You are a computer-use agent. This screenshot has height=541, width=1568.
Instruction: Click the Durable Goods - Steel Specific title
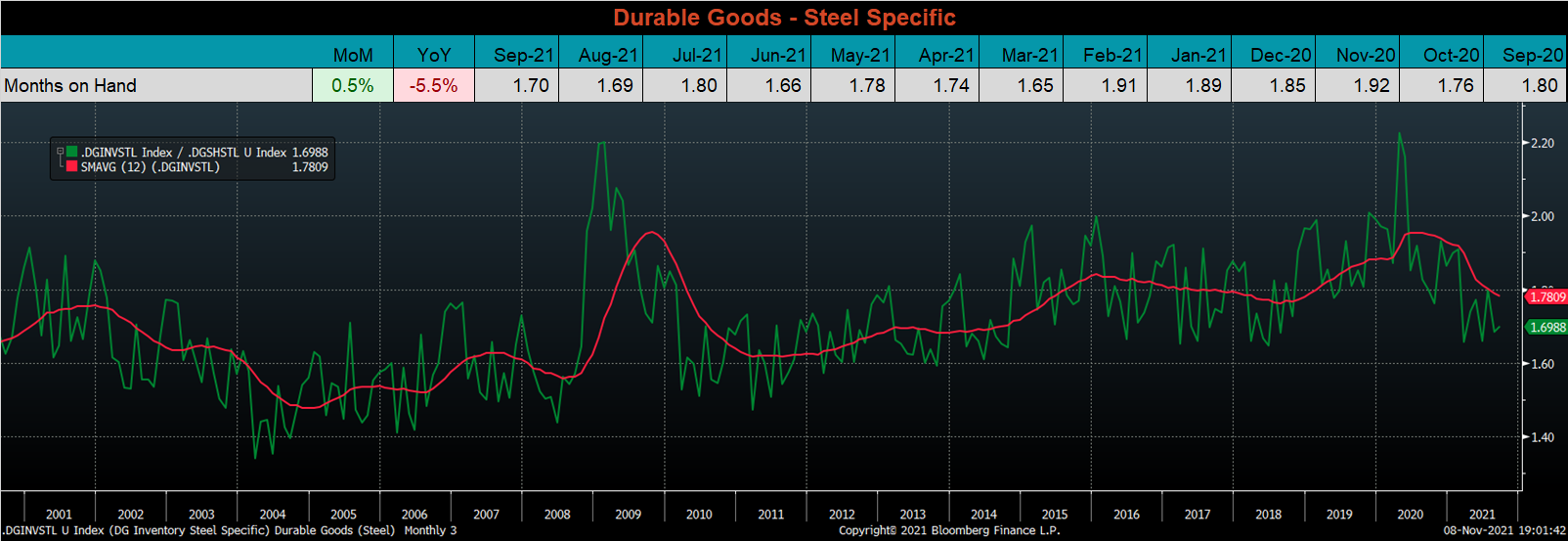[x=784, y=18]
